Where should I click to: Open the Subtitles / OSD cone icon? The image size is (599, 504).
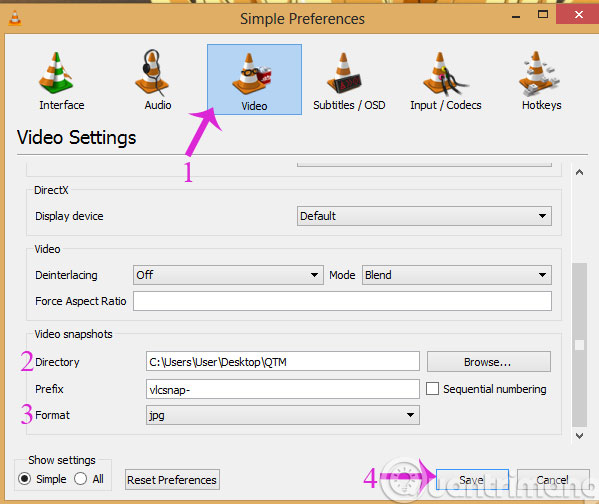[344, 73]
